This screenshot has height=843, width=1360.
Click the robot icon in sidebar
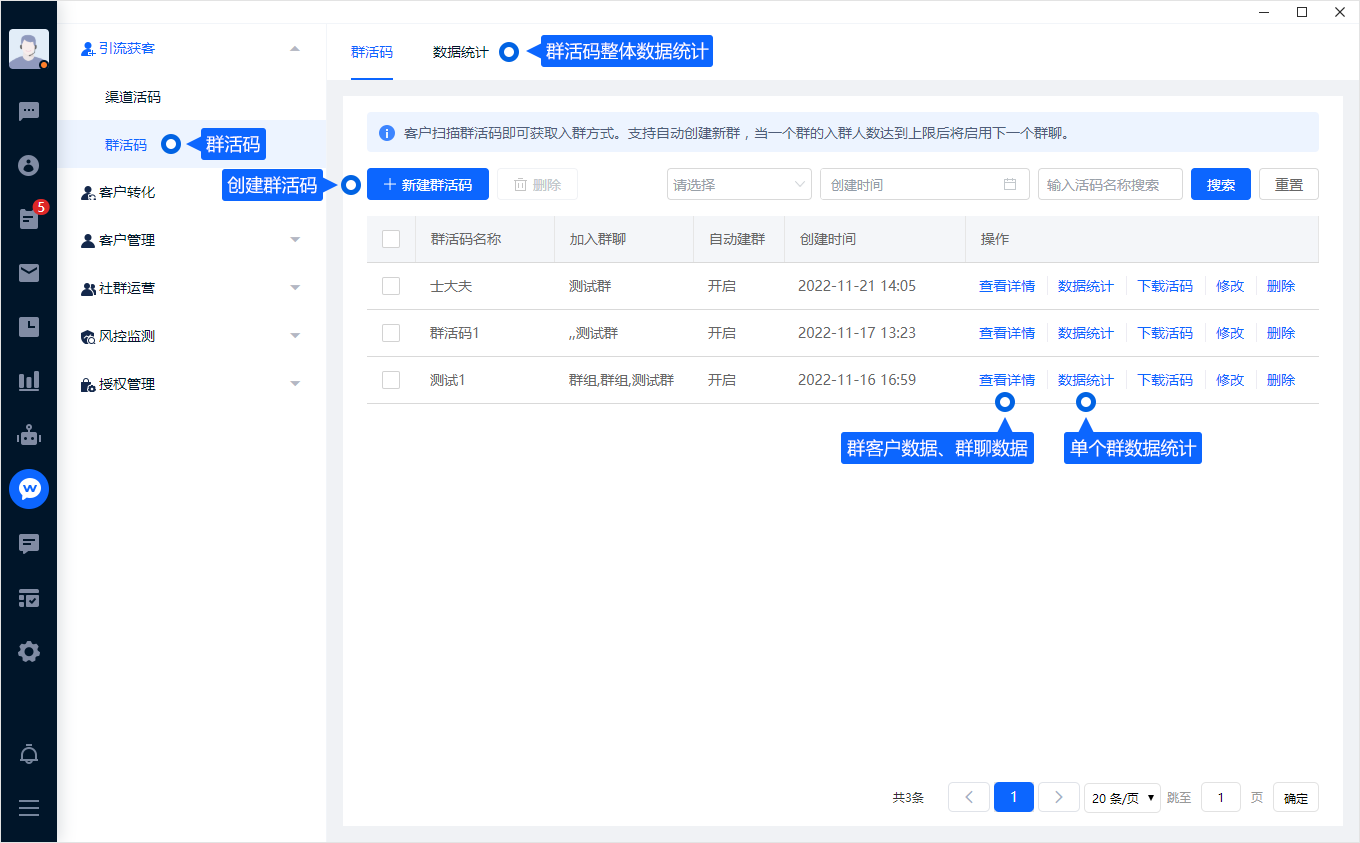pyautogui.click(x=29, y=435)
